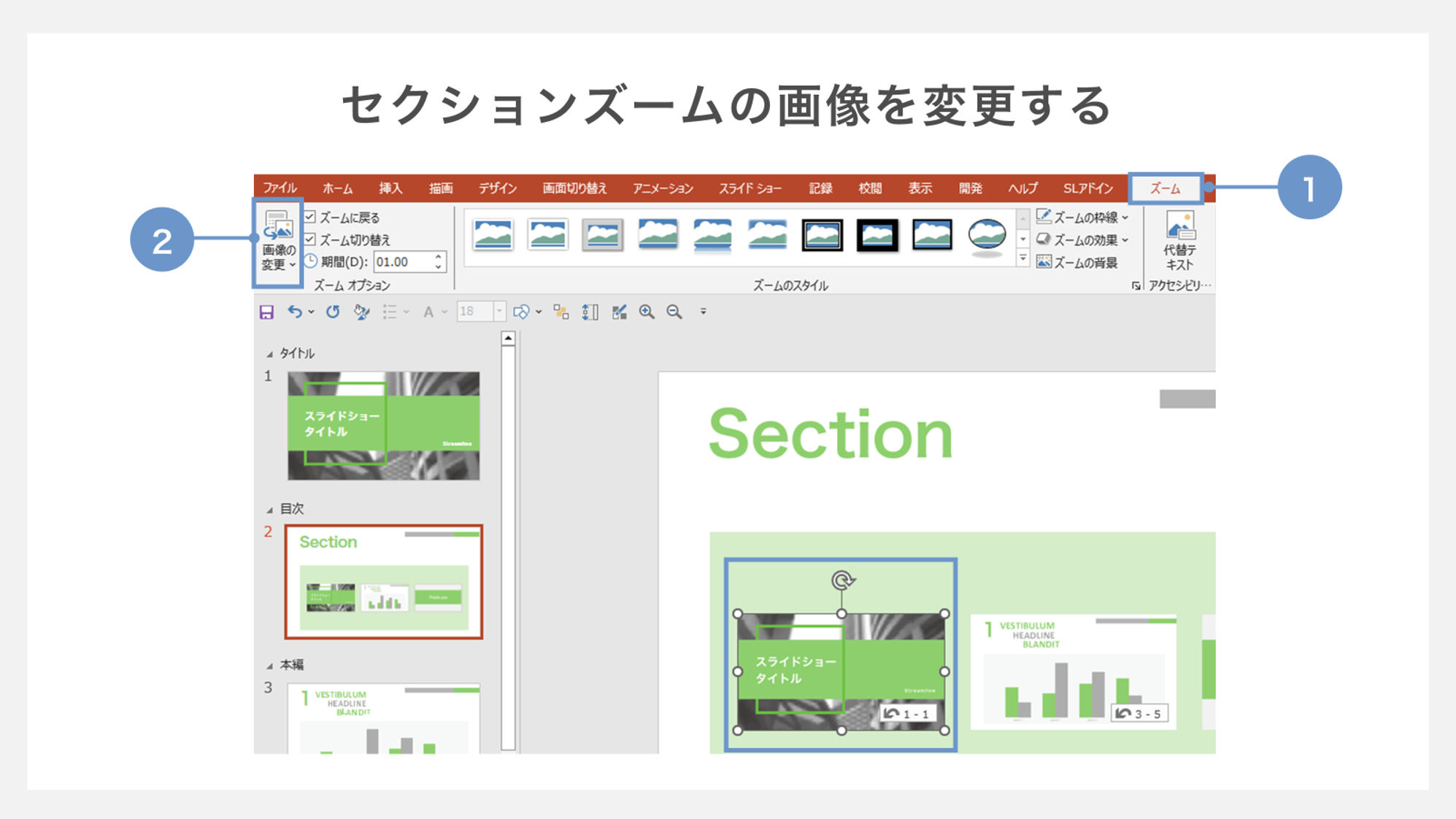The width and height of the screenshot is (1456, 819).
Task: Collapse the 目次 section
Action: pos(269,510)
